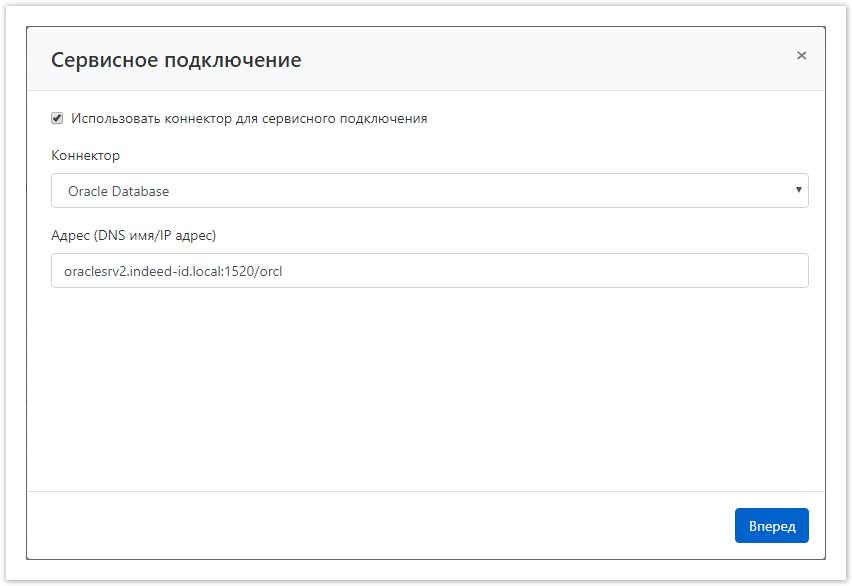
Task: Click the empty dialog body below address field
Action: tap(429, 390)
